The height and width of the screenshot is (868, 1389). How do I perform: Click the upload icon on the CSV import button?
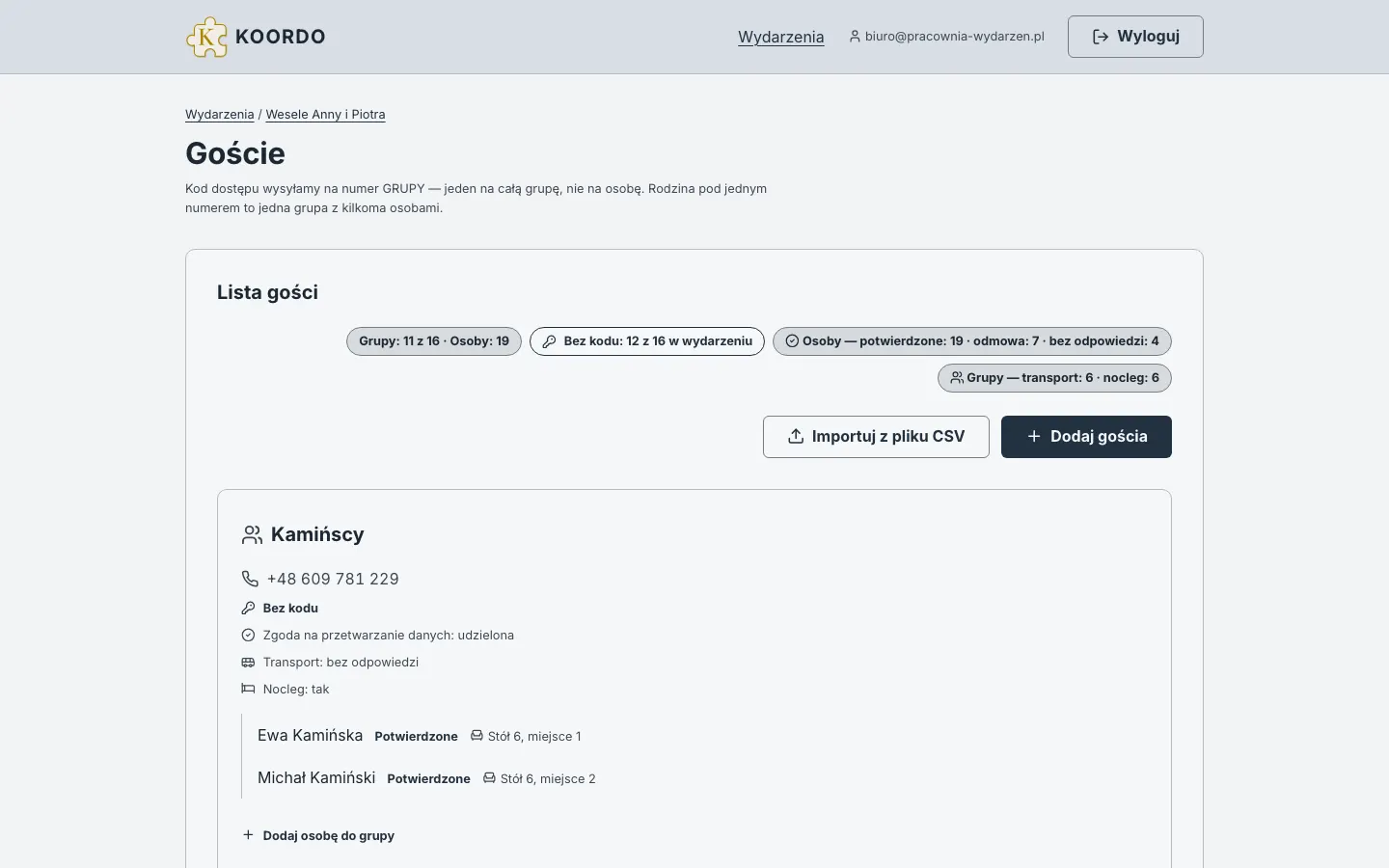point(796,437)
